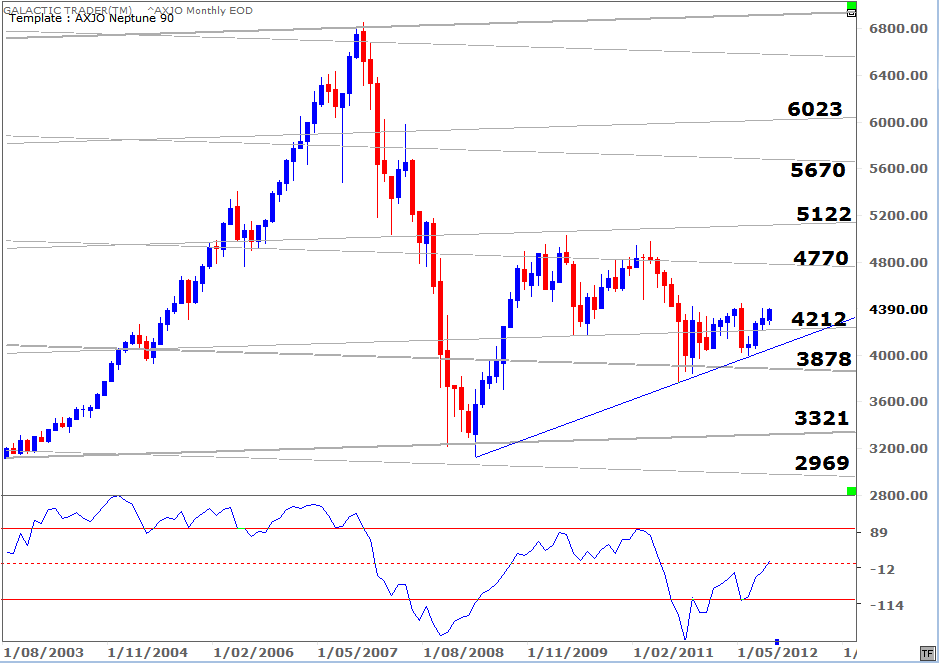The width and height of the screenshot is (939, 663).
Task: Click the 6800.00 price axis label
Action: [898, 29]
